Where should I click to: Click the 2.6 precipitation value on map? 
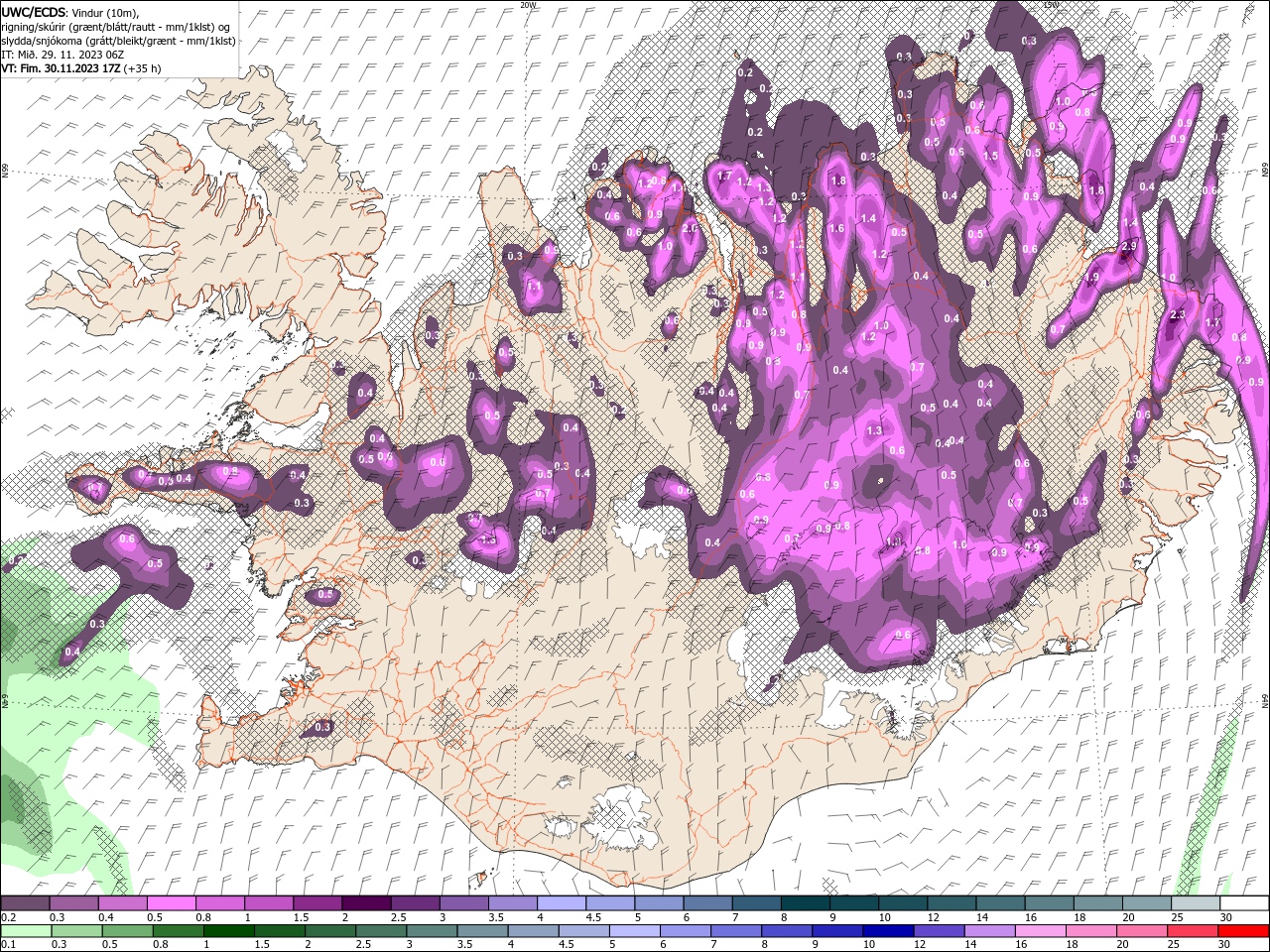pos(690,227)
